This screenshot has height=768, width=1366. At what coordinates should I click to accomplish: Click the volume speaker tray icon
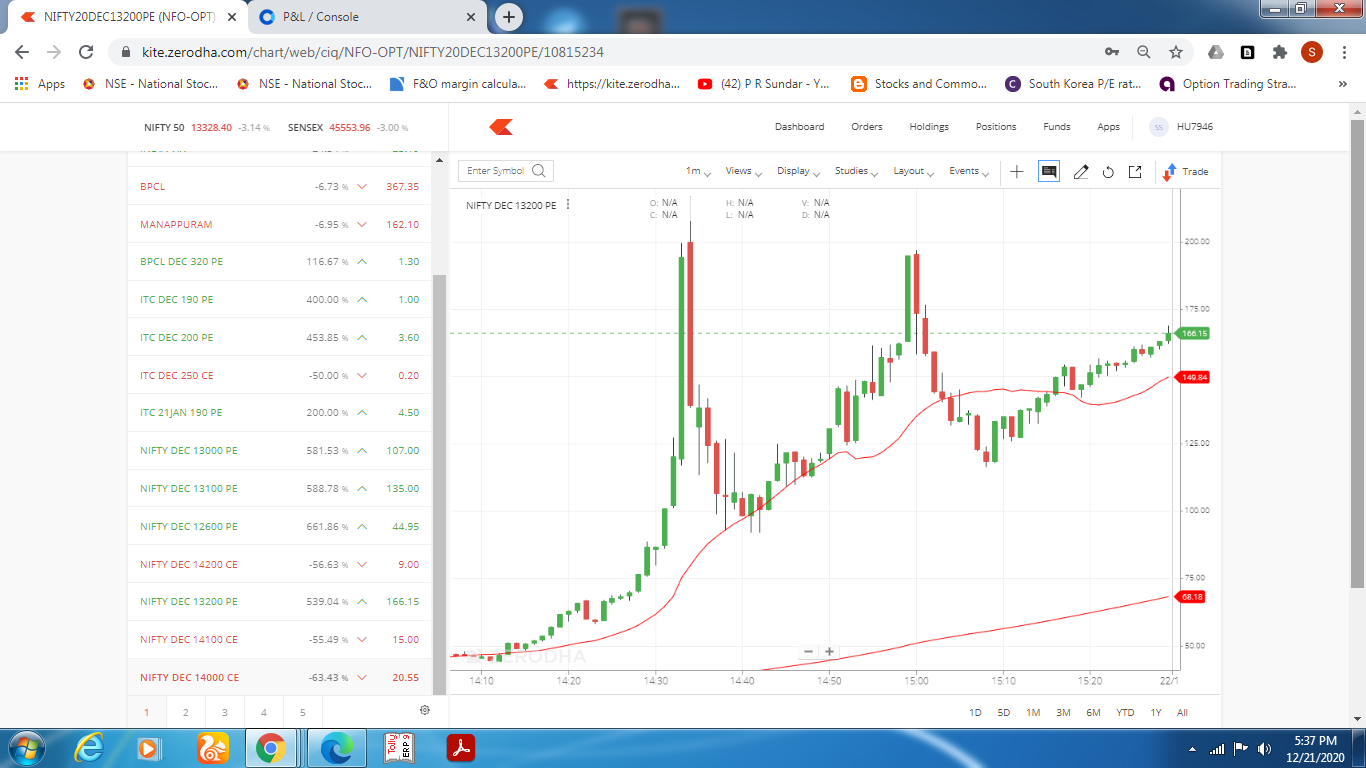point(1265,748)
